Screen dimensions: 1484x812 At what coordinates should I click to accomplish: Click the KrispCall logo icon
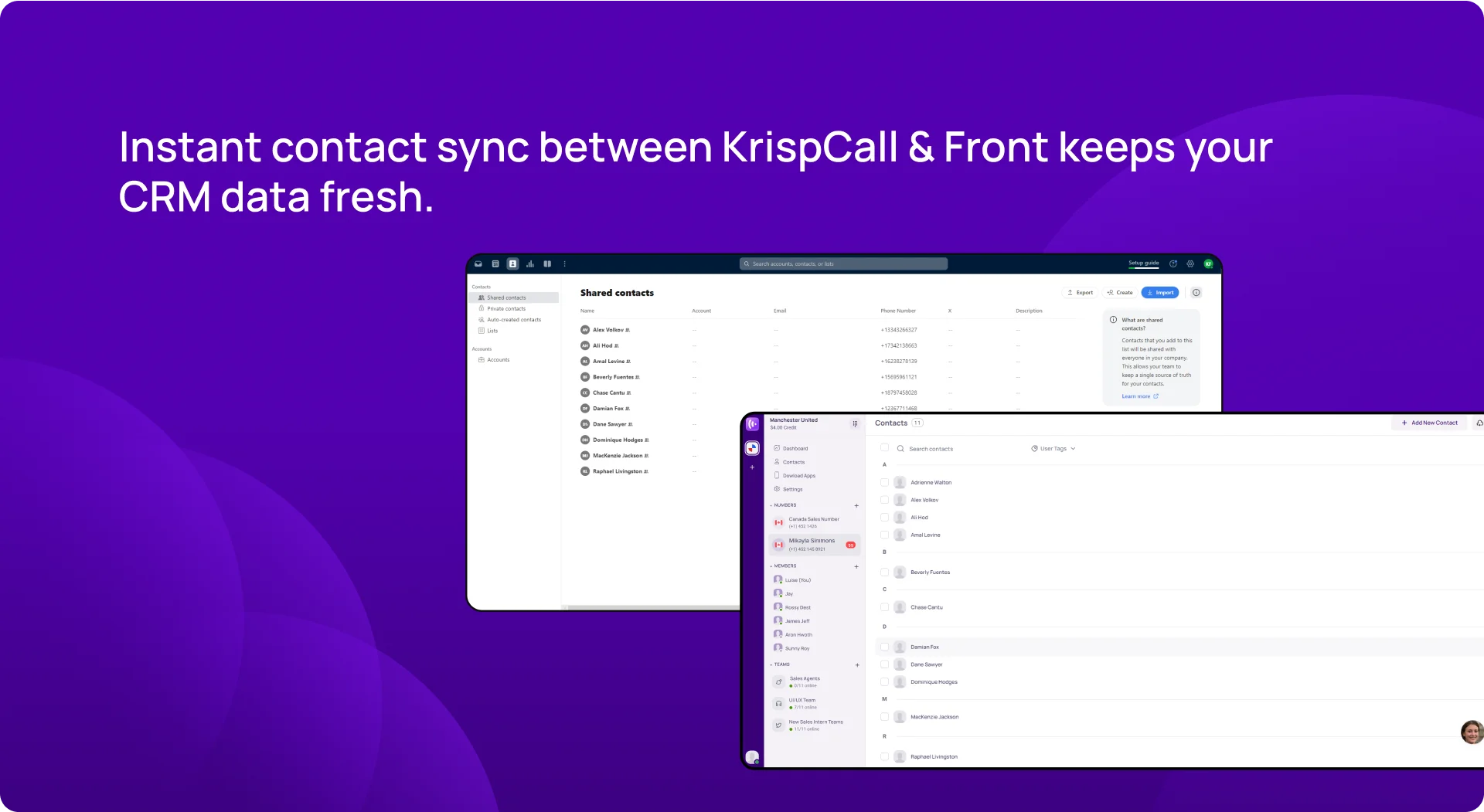click(x=752, y=424)
